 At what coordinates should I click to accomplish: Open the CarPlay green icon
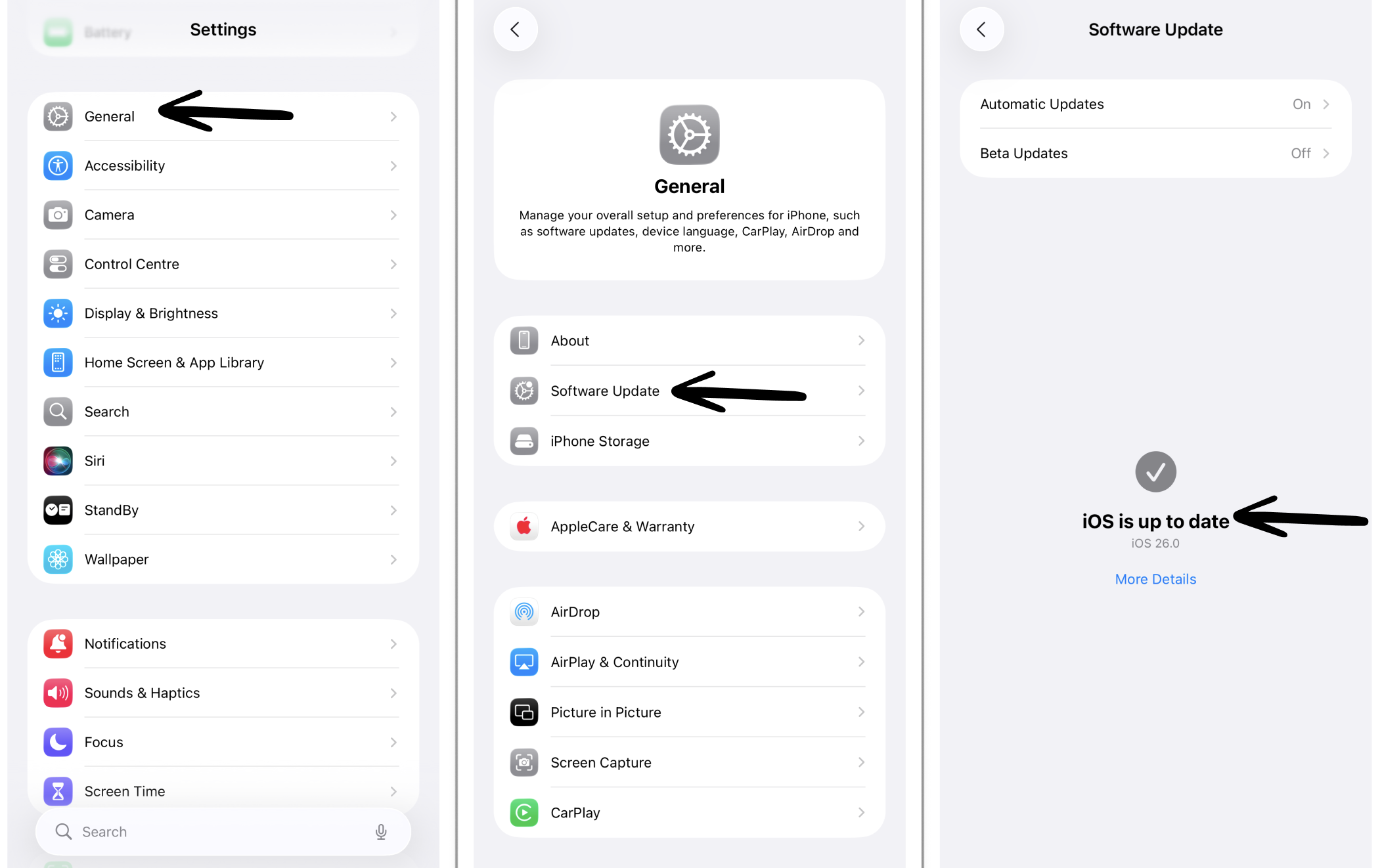pyautogui.click(x=524, y=813)
